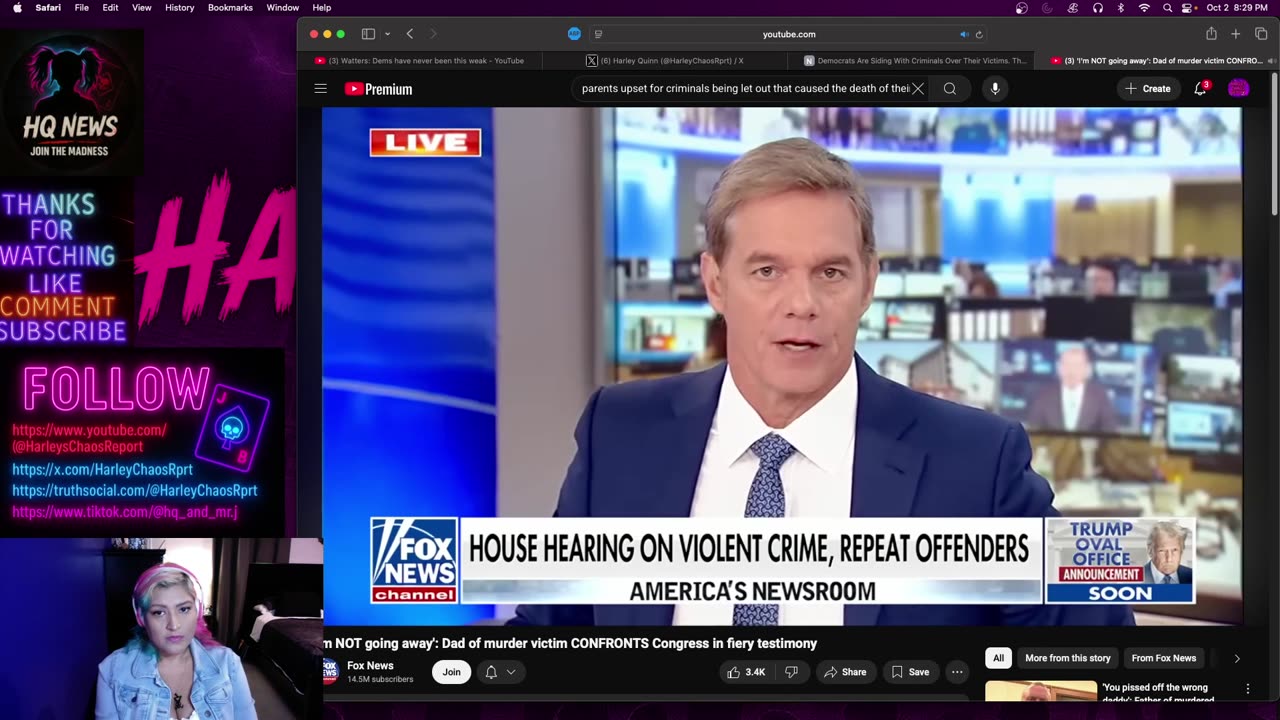Go back in Safari

[410, 34]
